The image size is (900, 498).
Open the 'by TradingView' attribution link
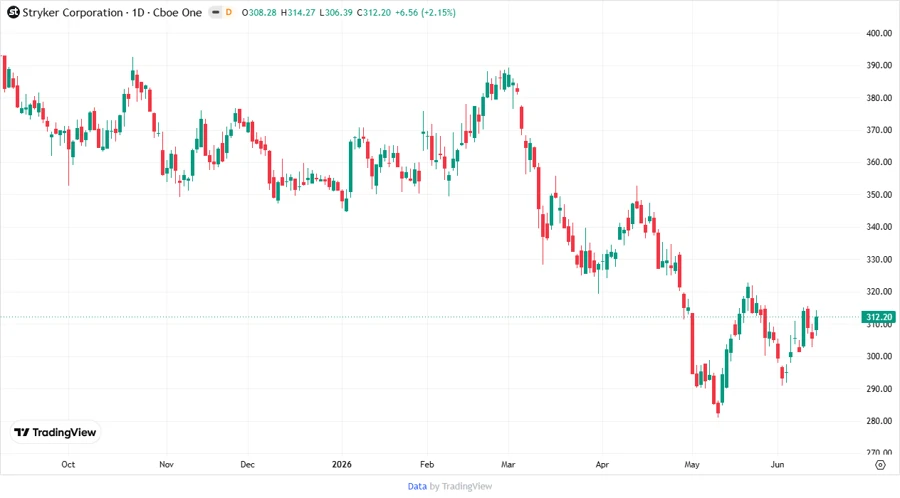click(x=461, y=486)
